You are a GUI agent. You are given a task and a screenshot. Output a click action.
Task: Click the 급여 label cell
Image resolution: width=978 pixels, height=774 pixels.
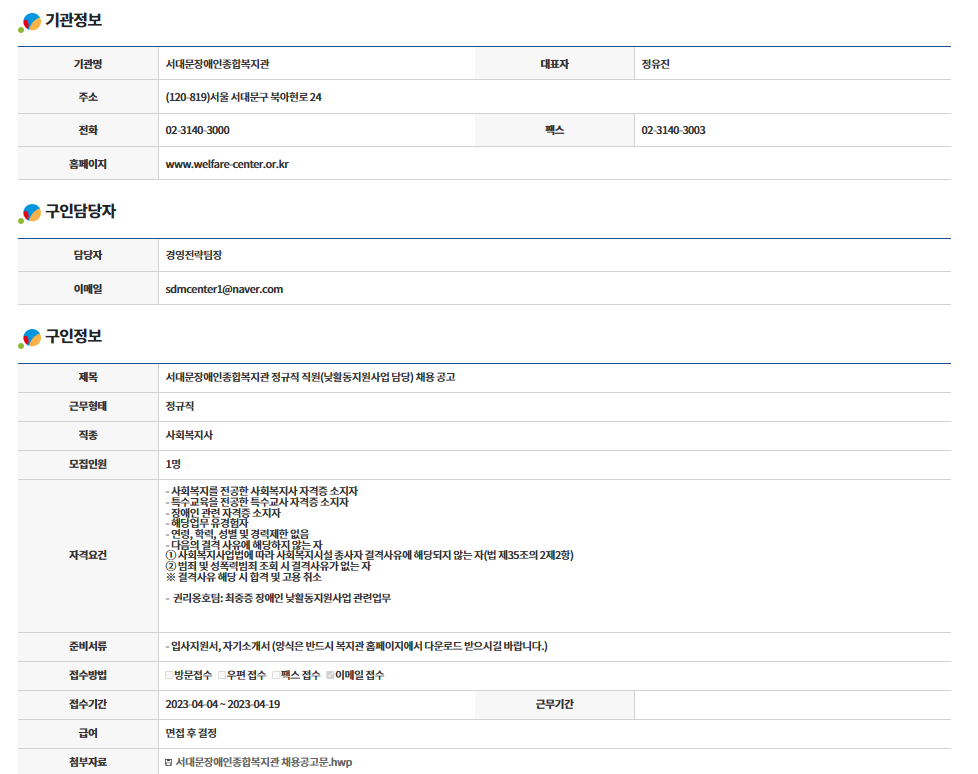tap(88, 733)
